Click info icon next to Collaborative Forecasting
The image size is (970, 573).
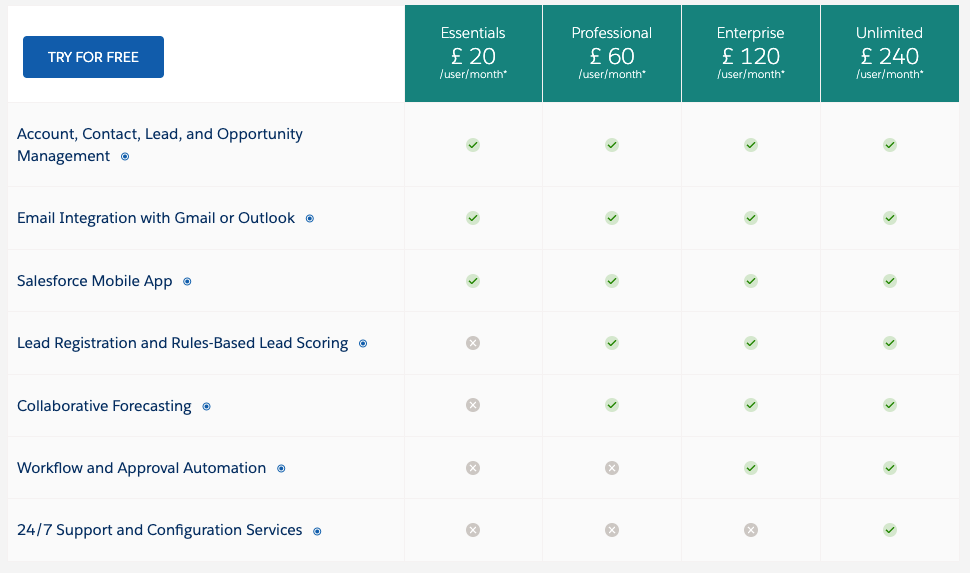pyautogui.click(x=206, y=407)
